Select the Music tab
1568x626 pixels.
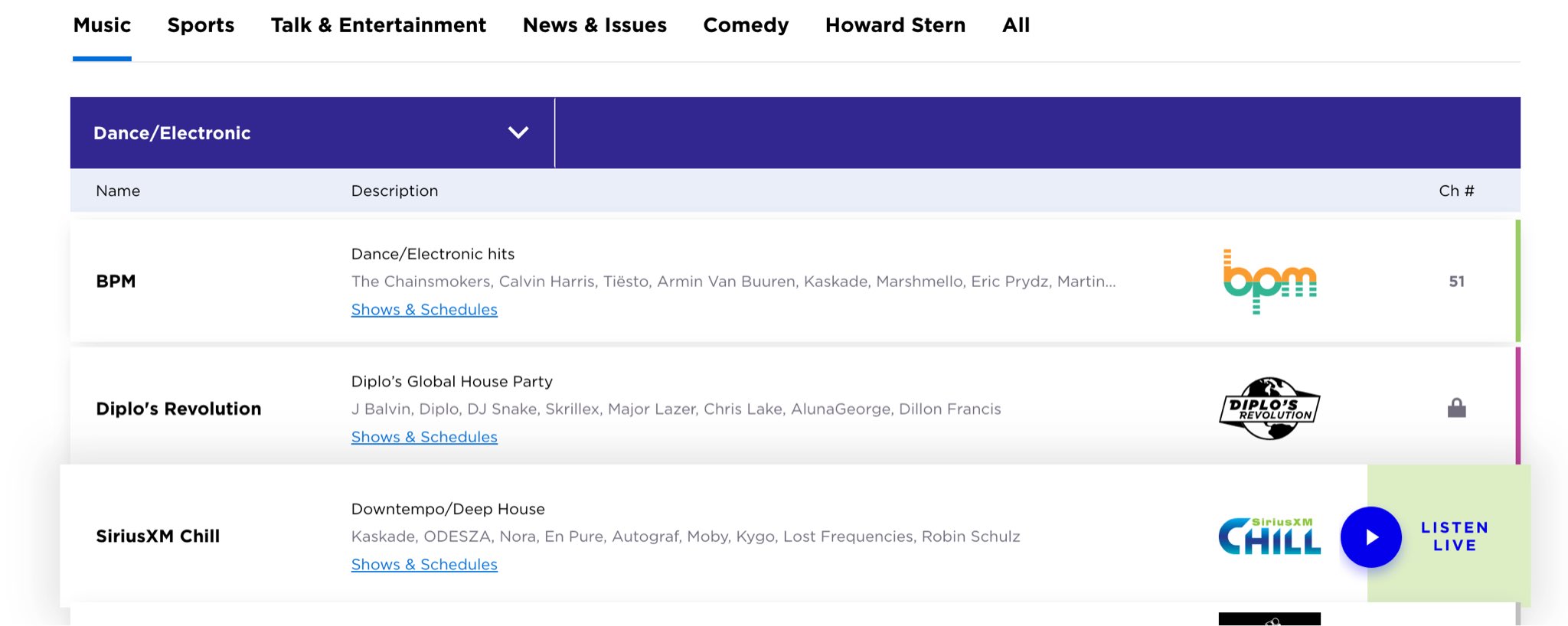(x=102, y=25)
